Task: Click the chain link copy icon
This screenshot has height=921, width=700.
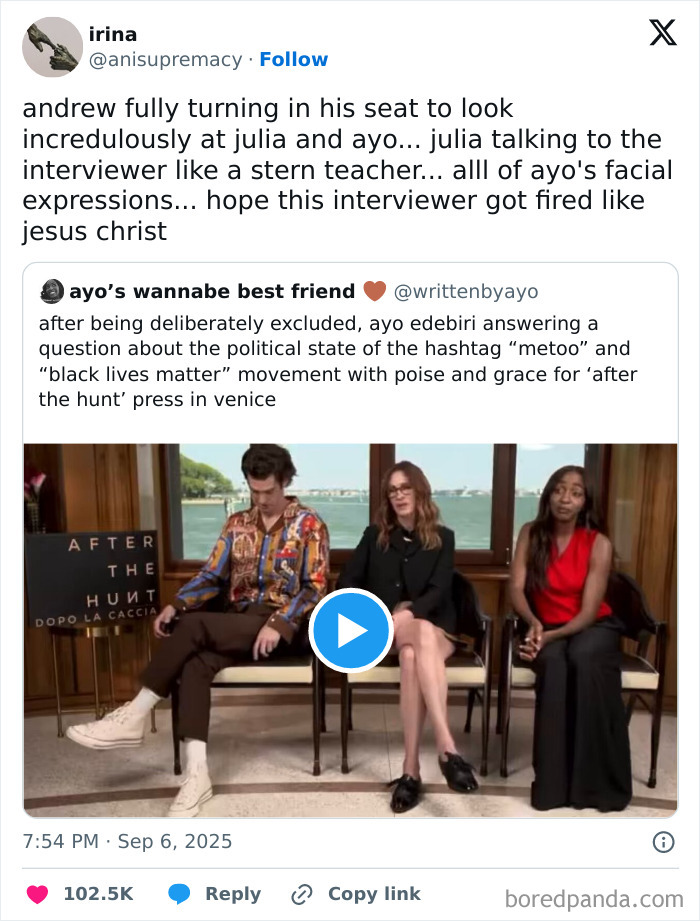Action: tap(301, 893)
